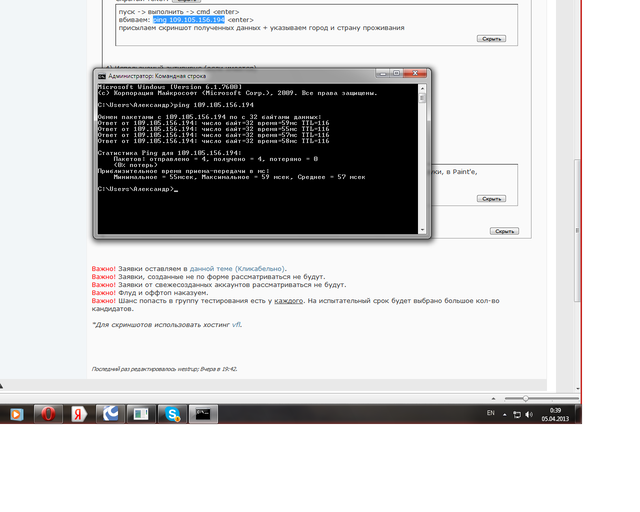This screenshot has height=512, width=640.
Task: Open Skype from the taskbar
Action: click(x=172, y=413)
